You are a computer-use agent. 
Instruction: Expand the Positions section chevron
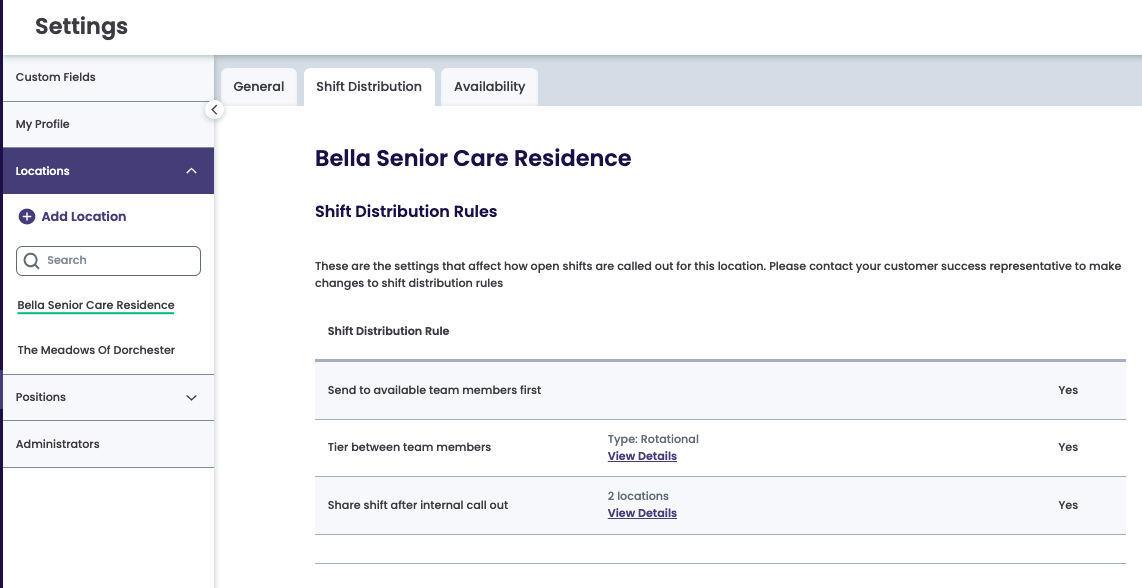point(192,397)
